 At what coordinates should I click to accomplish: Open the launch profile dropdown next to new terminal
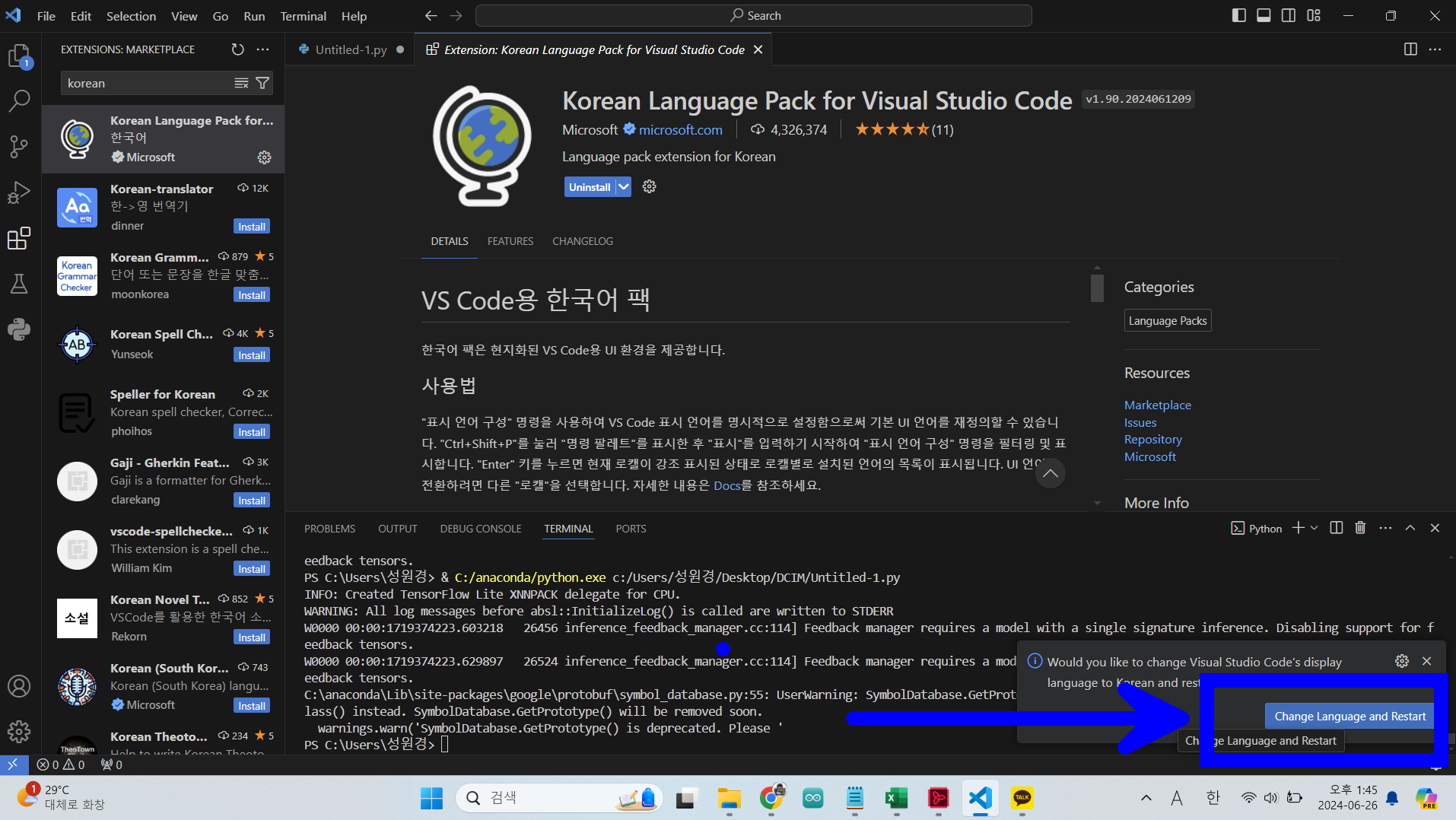1315,528
